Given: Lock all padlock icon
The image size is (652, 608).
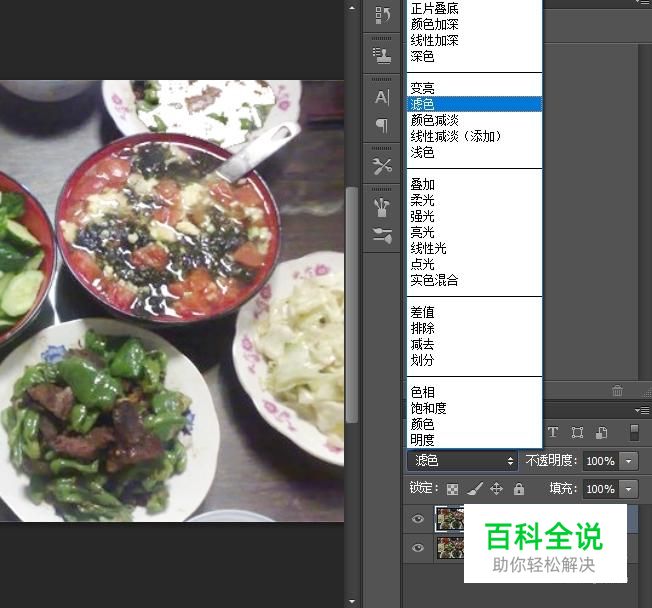Looking at the screenshot, I should pos(519,489).
